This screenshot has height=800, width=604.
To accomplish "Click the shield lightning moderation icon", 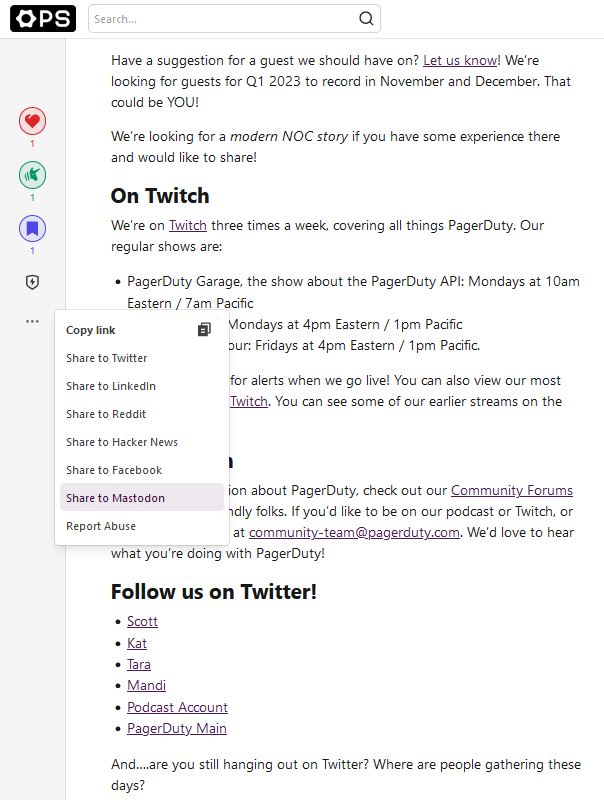I will (x=32, y=282).
